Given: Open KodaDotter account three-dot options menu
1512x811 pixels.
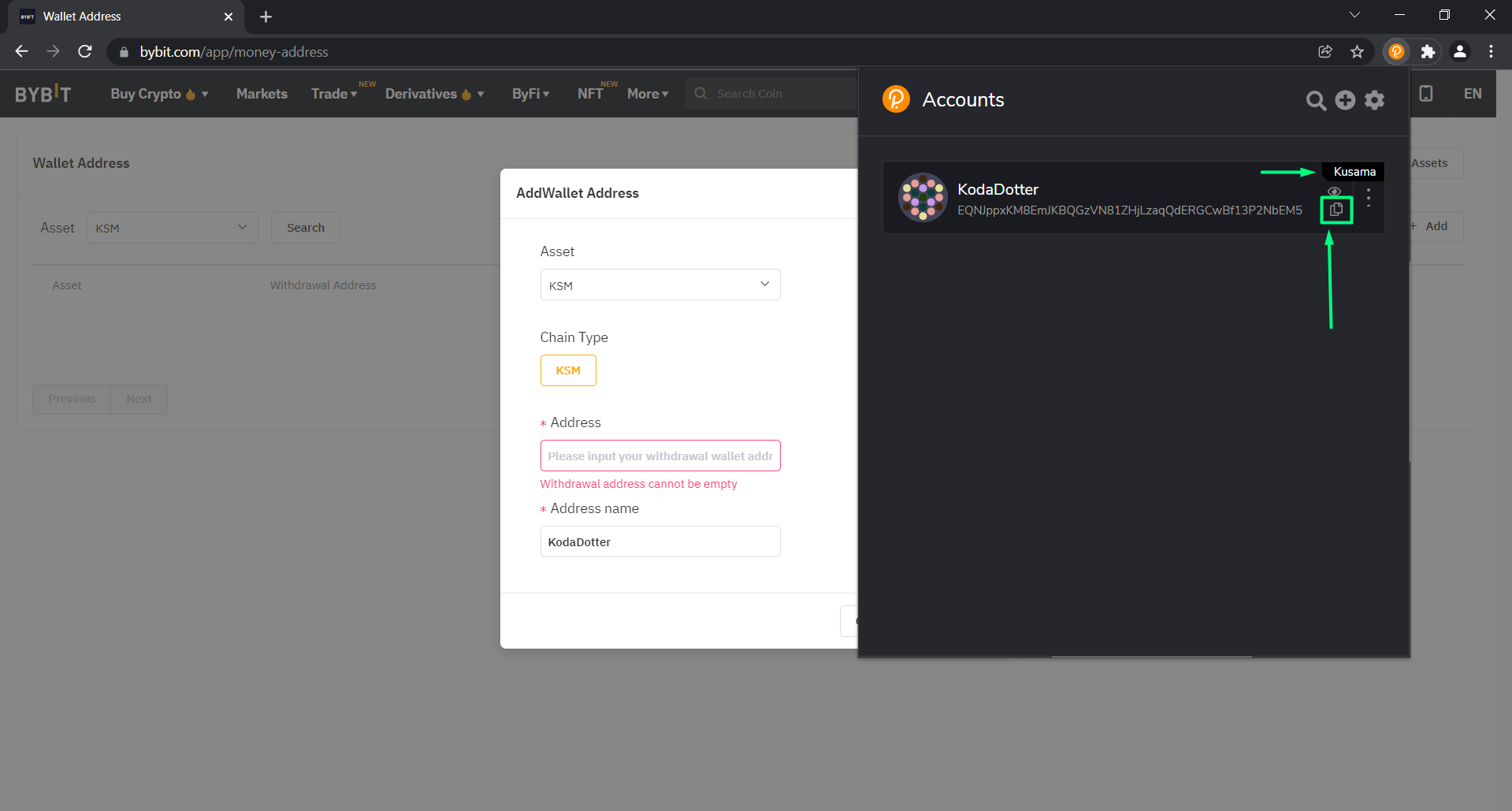Looking at the screenshot, I should (x=1369, y=198).
